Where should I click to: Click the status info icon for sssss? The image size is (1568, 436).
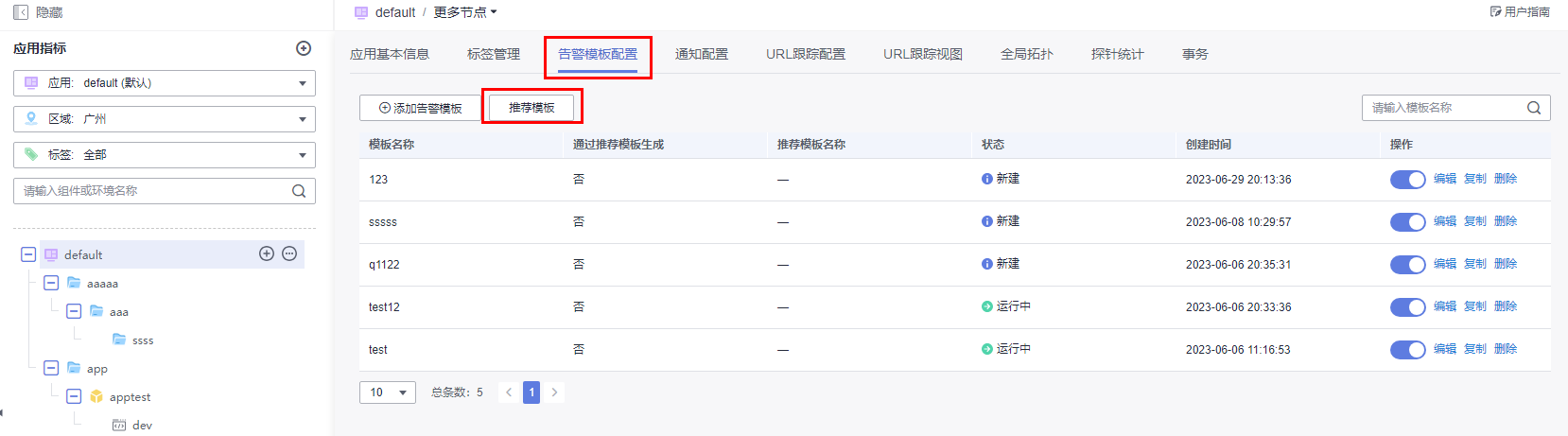coord(987,221)
